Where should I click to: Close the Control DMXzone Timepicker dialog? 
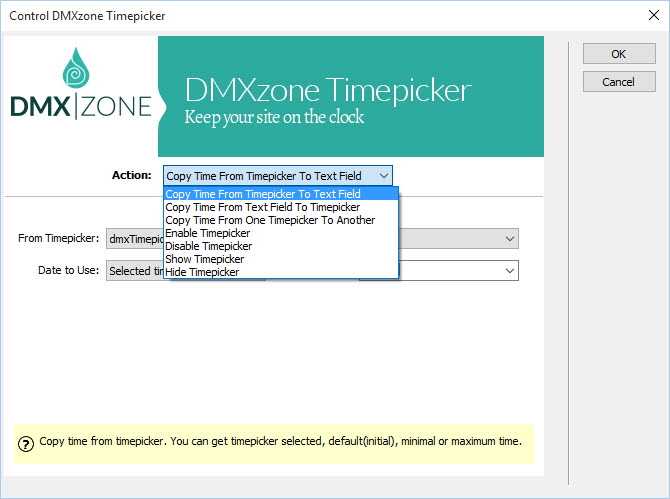[653, 15]
